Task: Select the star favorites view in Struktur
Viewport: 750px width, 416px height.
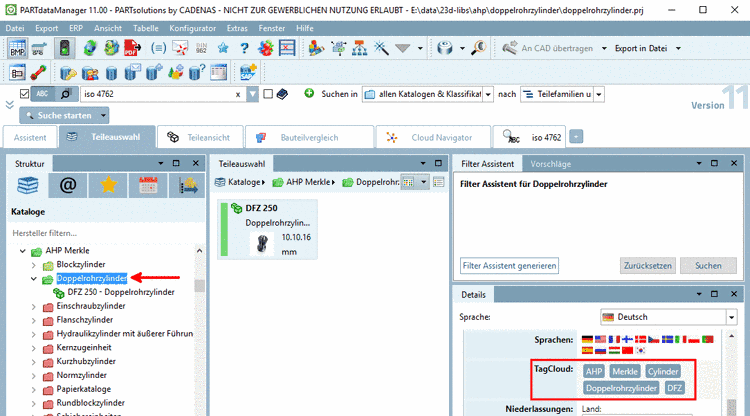Action: click(108, 185)
